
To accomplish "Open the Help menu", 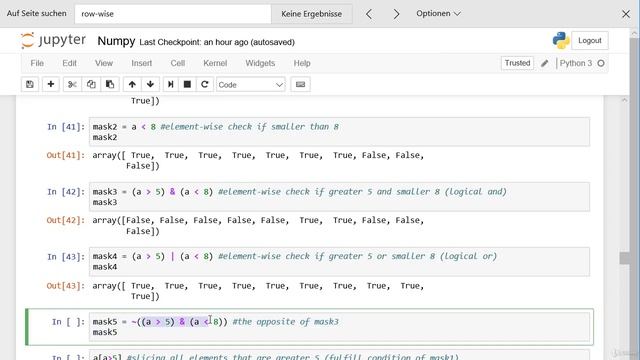I will pyautogui.click(x=302, y=63).
